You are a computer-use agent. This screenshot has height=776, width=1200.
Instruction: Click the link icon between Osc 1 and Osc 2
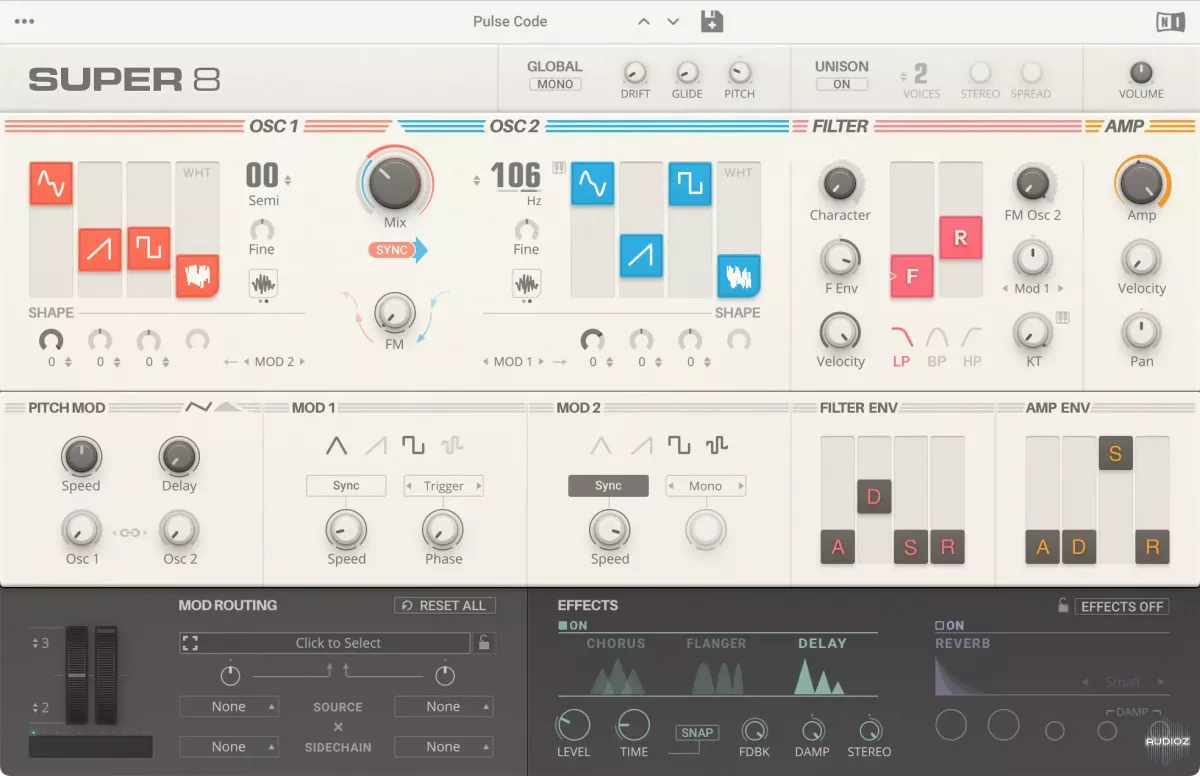129,532
